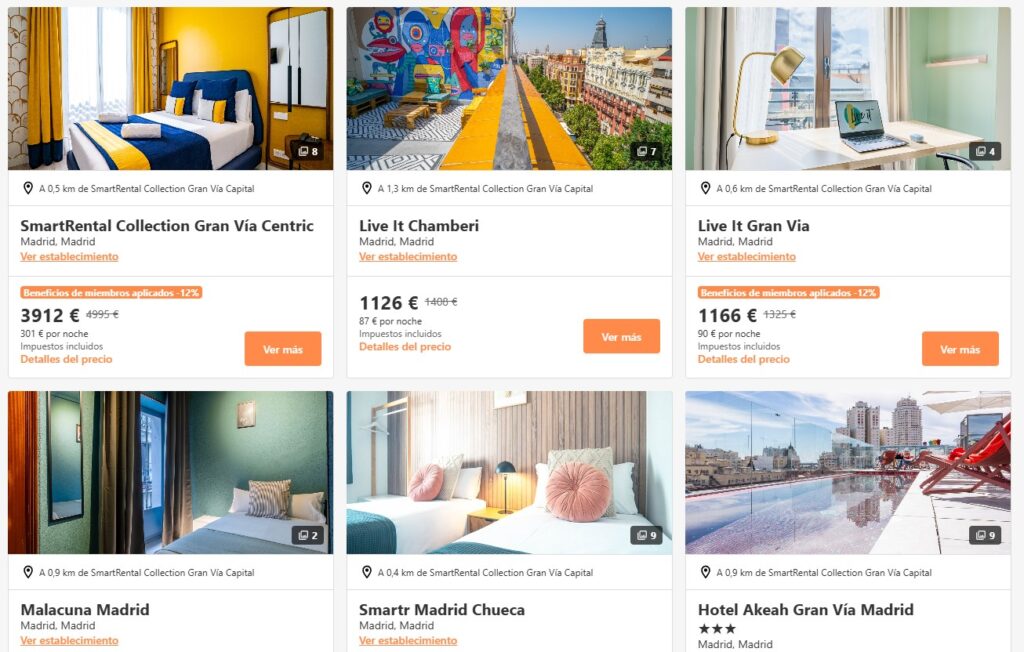Image resolution: width=1024 pixels, height=652 pixels.
Task: Open photo gallery icon on Live It Gran Via
Action: click(985, 152)
